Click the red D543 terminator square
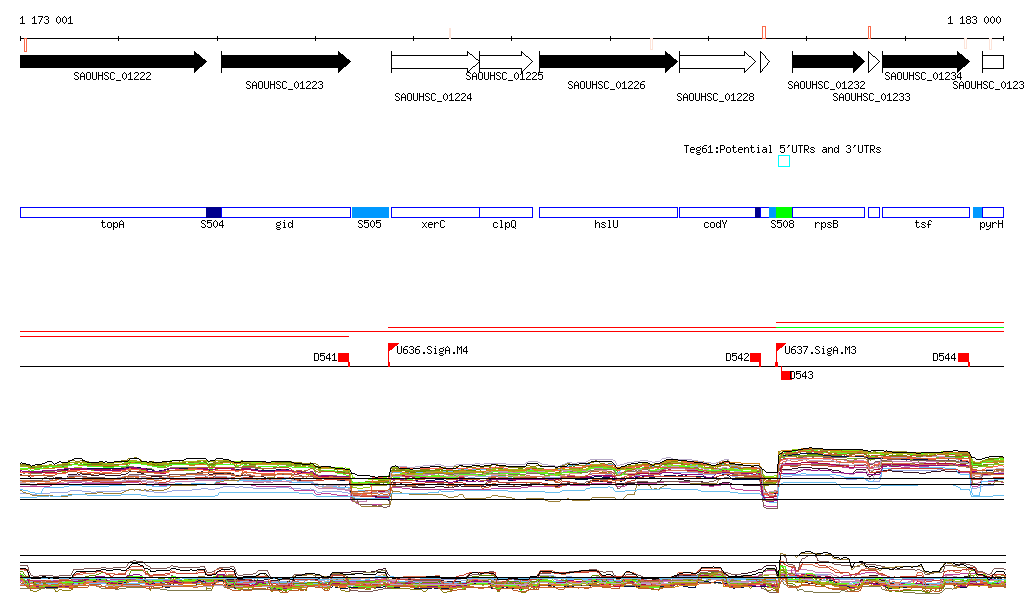1024x611 pixels. [x=786, y=375]
